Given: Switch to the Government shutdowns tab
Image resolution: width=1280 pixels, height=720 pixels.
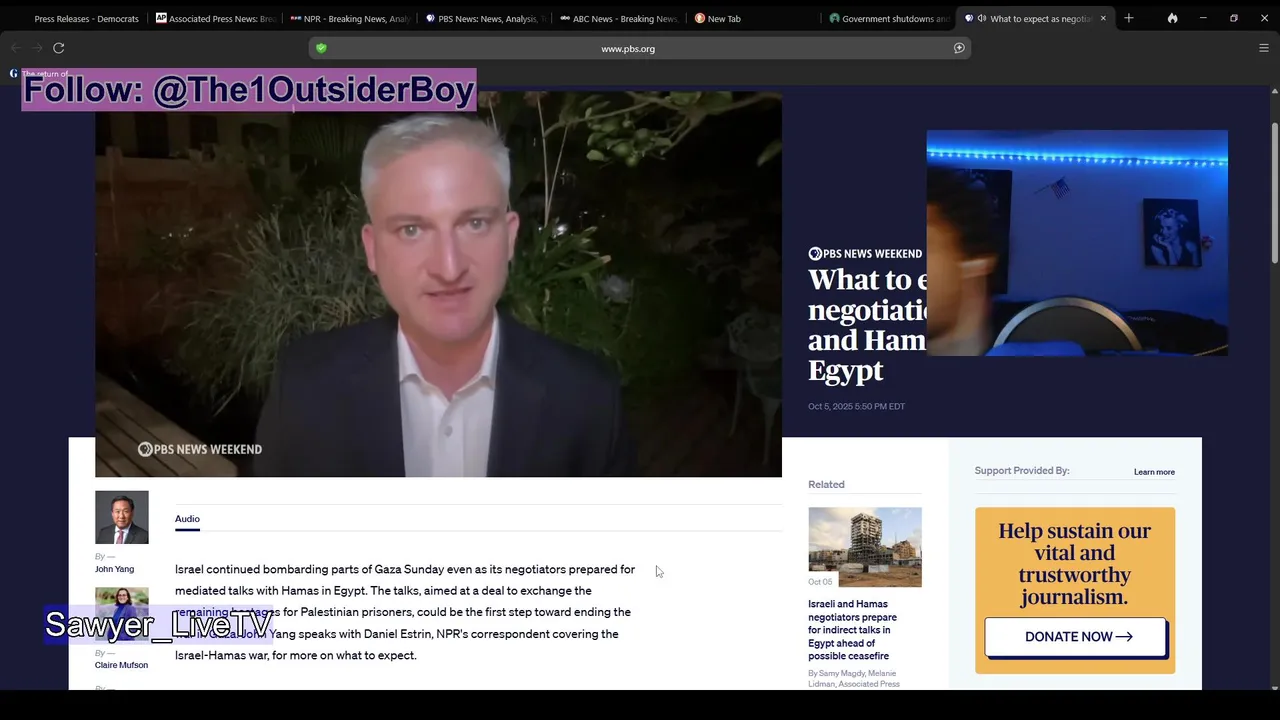Looking at the screenshot, I should pos(890,18).
